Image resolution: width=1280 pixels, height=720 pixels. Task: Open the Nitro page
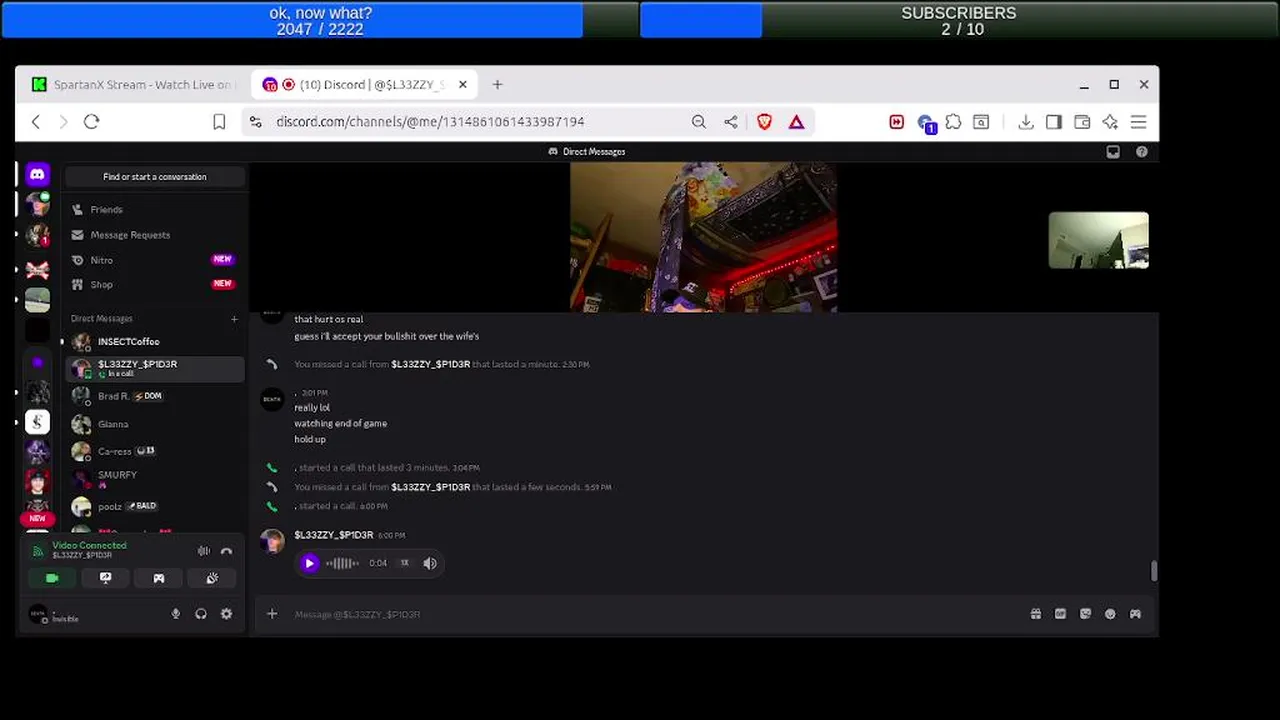(x=155, y=260)
